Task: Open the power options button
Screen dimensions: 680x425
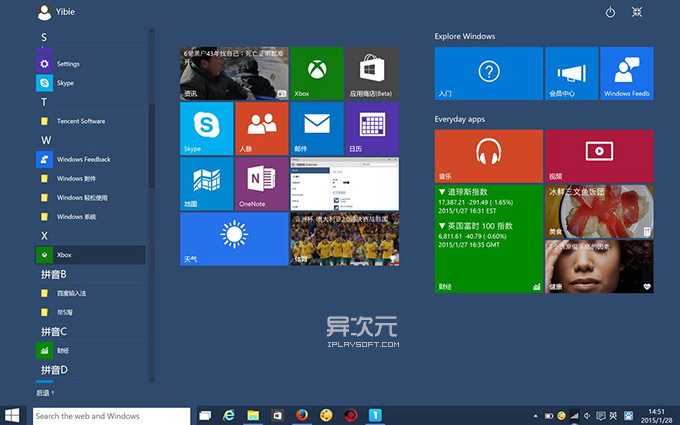Action: pos(610,12)
